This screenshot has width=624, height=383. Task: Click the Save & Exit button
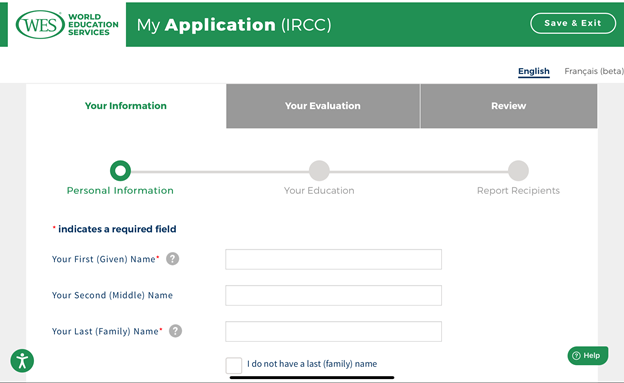(573, 23)
